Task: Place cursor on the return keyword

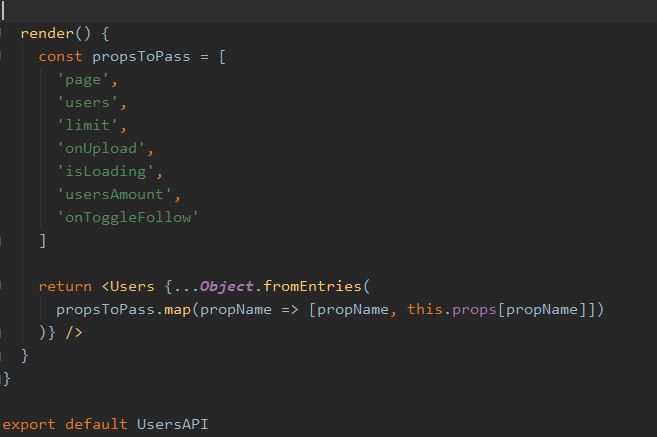Action: pyautogui.click(x=65, y=287)
